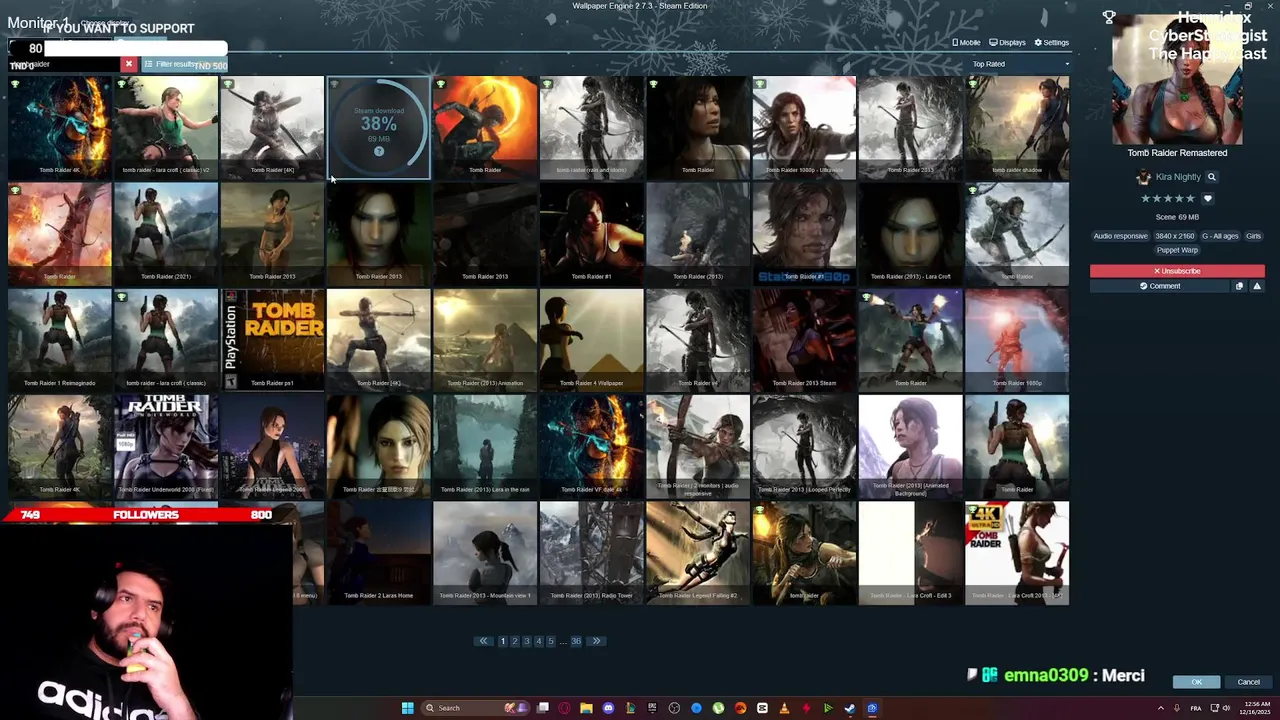This screenshot has width=1280, height=720.
Task: Go to page 3 of results
Action: (527, 641)
